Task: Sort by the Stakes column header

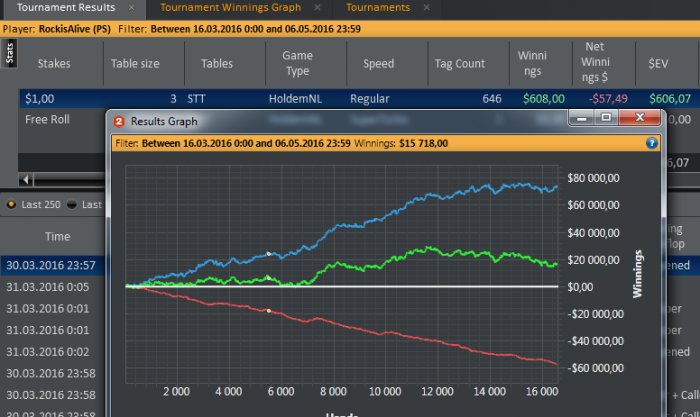Action: pos(54,63)
